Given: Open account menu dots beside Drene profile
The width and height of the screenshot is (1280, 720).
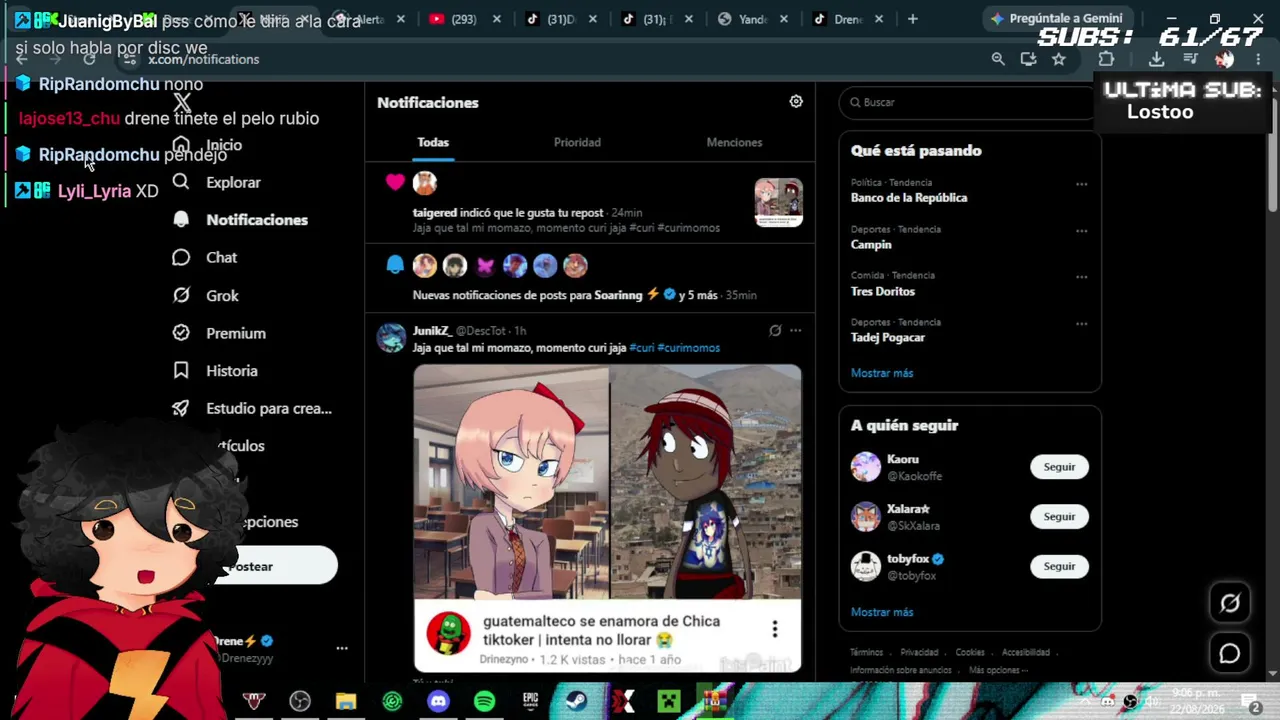Looking at the screenshot, I should [342, 649].
